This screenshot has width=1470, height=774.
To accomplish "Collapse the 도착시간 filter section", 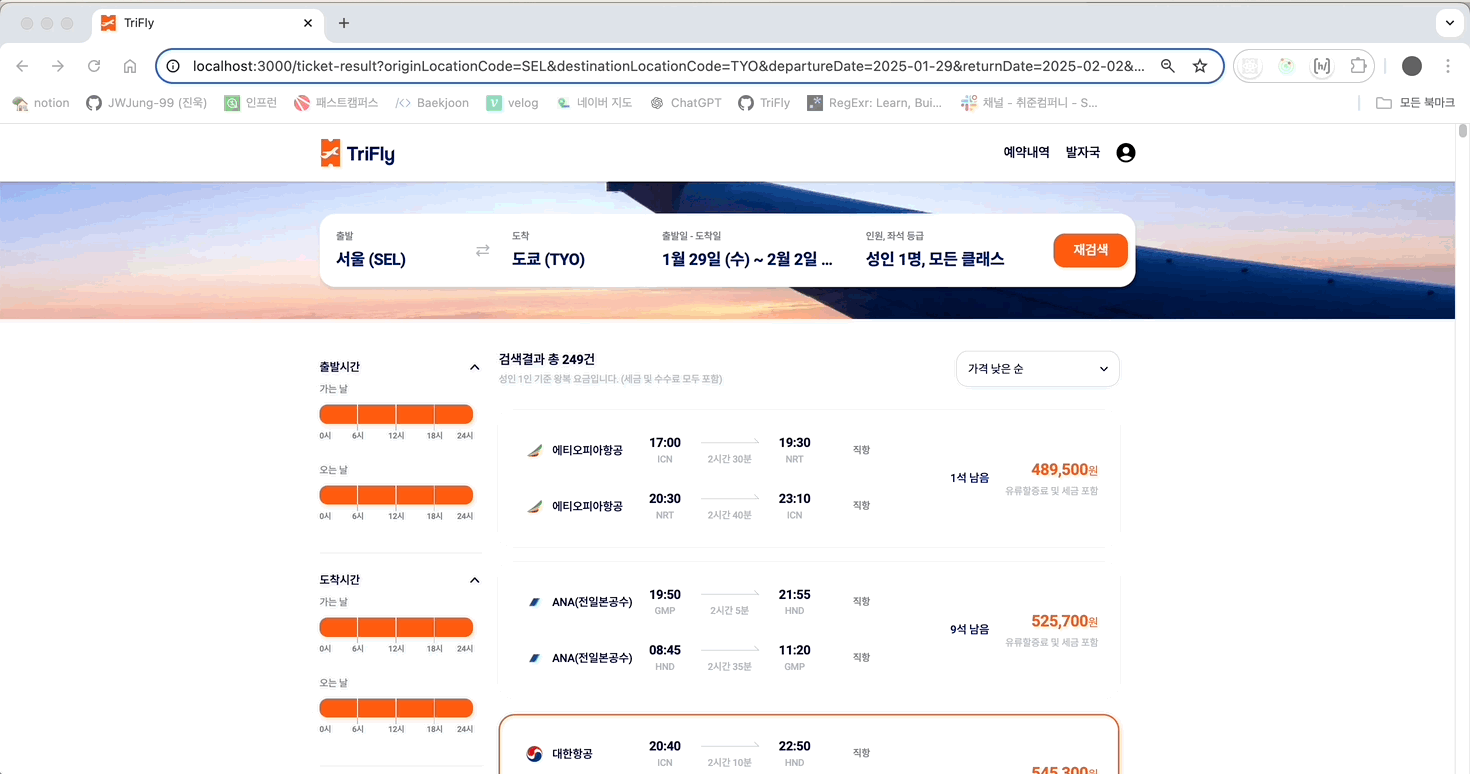I will coord(475,580).
